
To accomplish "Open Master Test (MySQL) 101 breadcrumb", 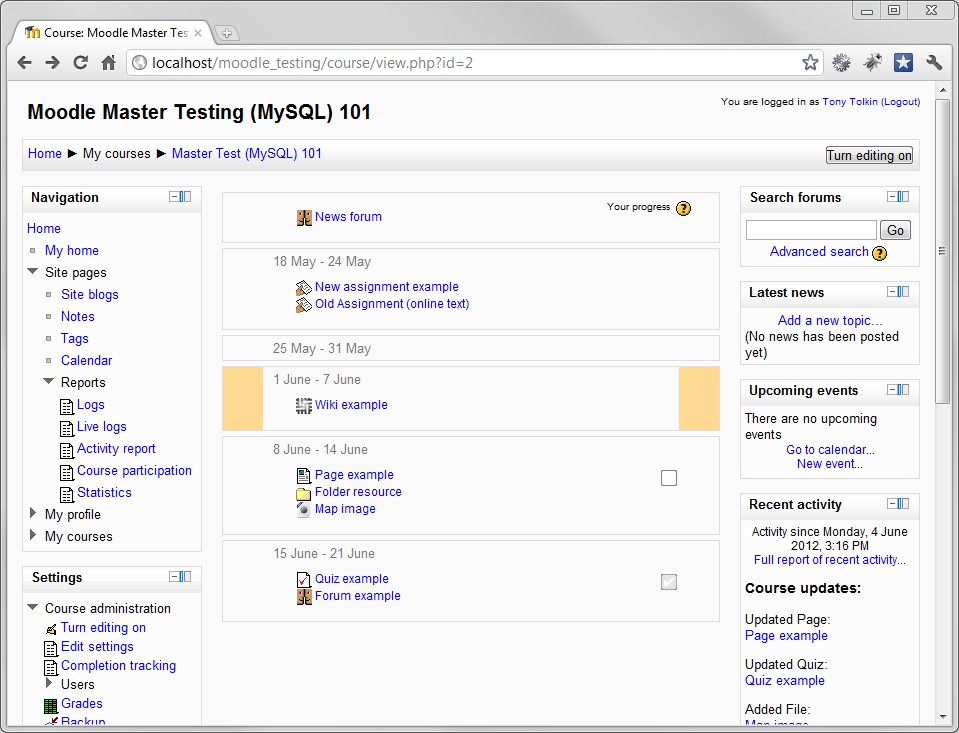I will (246, 154).
